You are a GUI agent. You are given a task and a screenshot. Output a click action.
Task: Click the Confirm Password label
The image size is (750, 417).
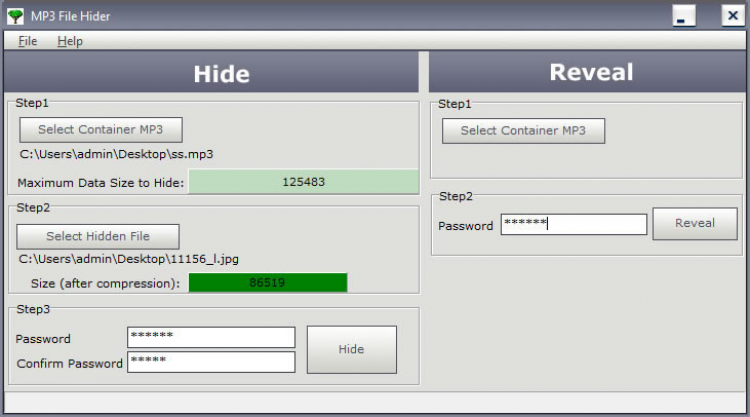[69, 364]
